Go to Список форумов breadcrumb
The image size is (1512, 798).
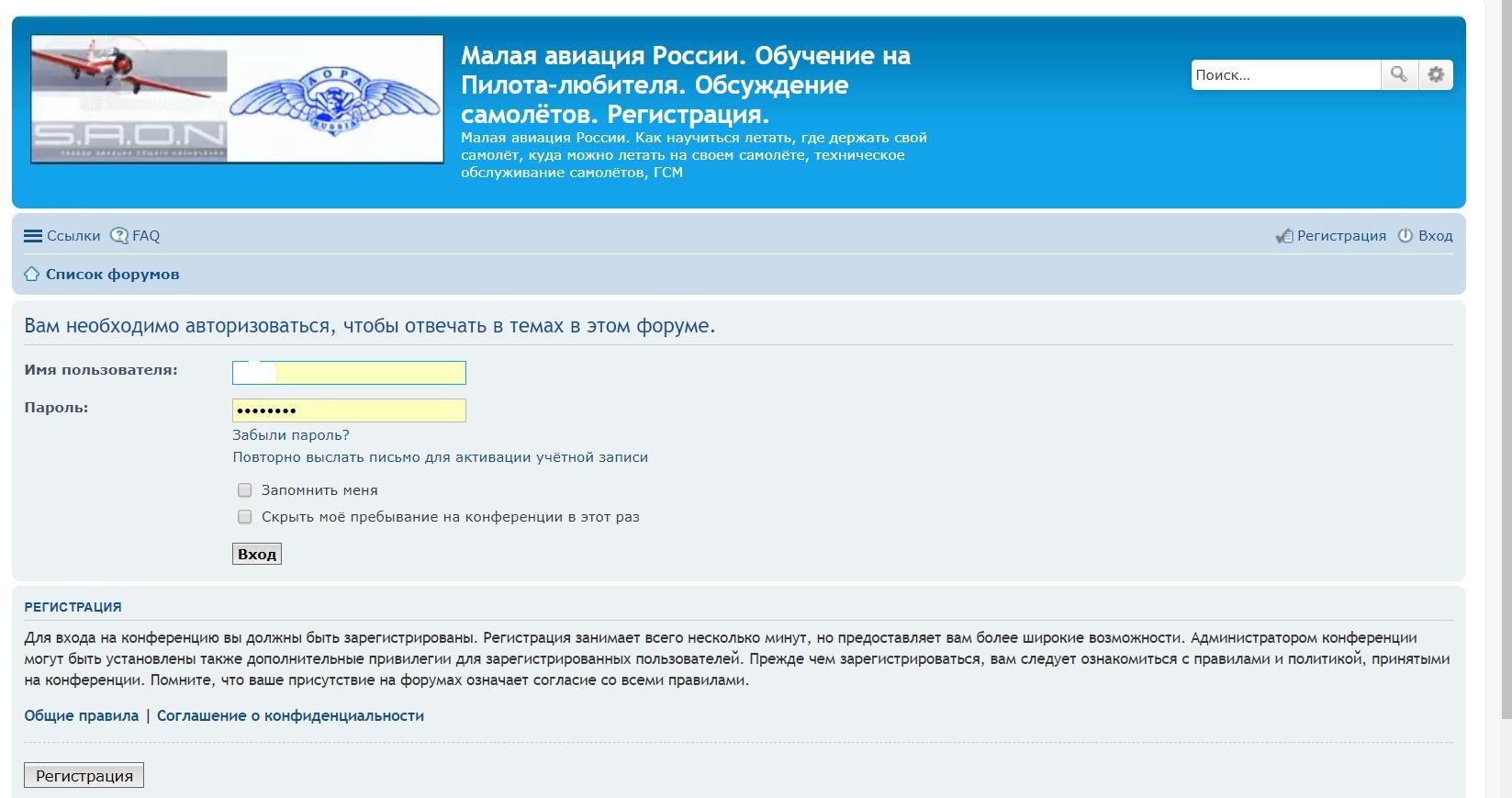[112, 275]
